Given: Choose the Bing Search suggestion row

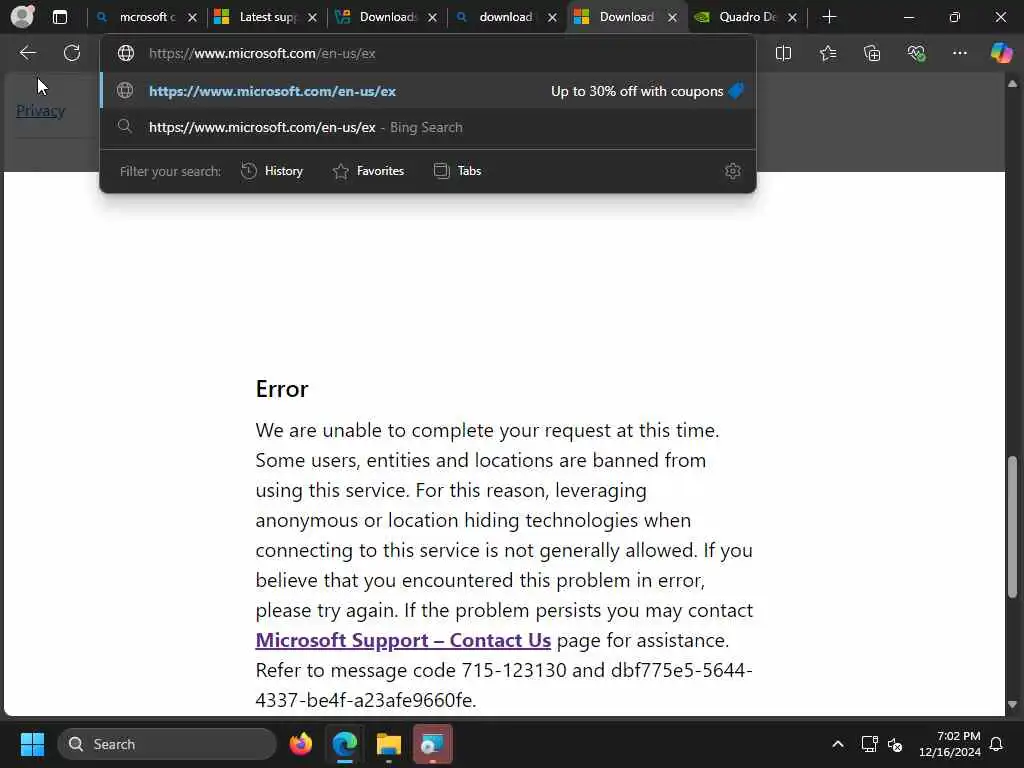Looking at the screenshot, I should (x=428, y=127).
